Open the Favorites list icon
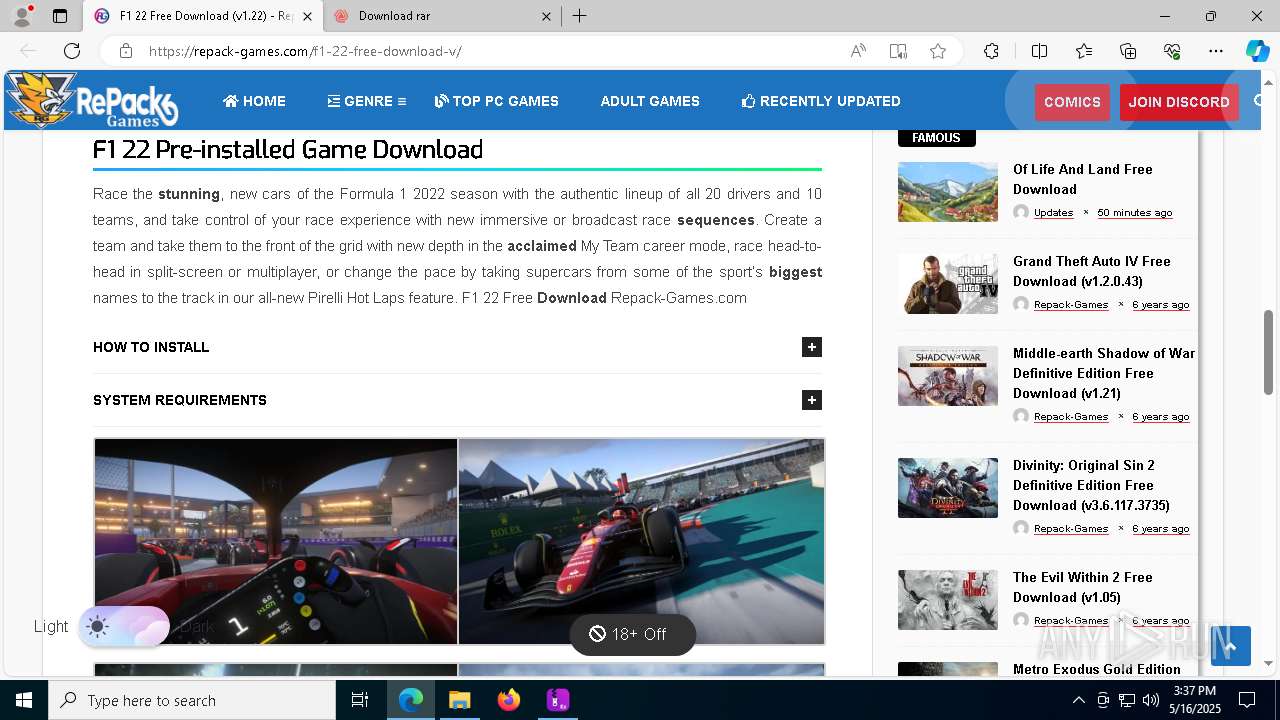The width and height of the screenshot is (1280, 720). pyautogui.click(x=1084, y=51)
